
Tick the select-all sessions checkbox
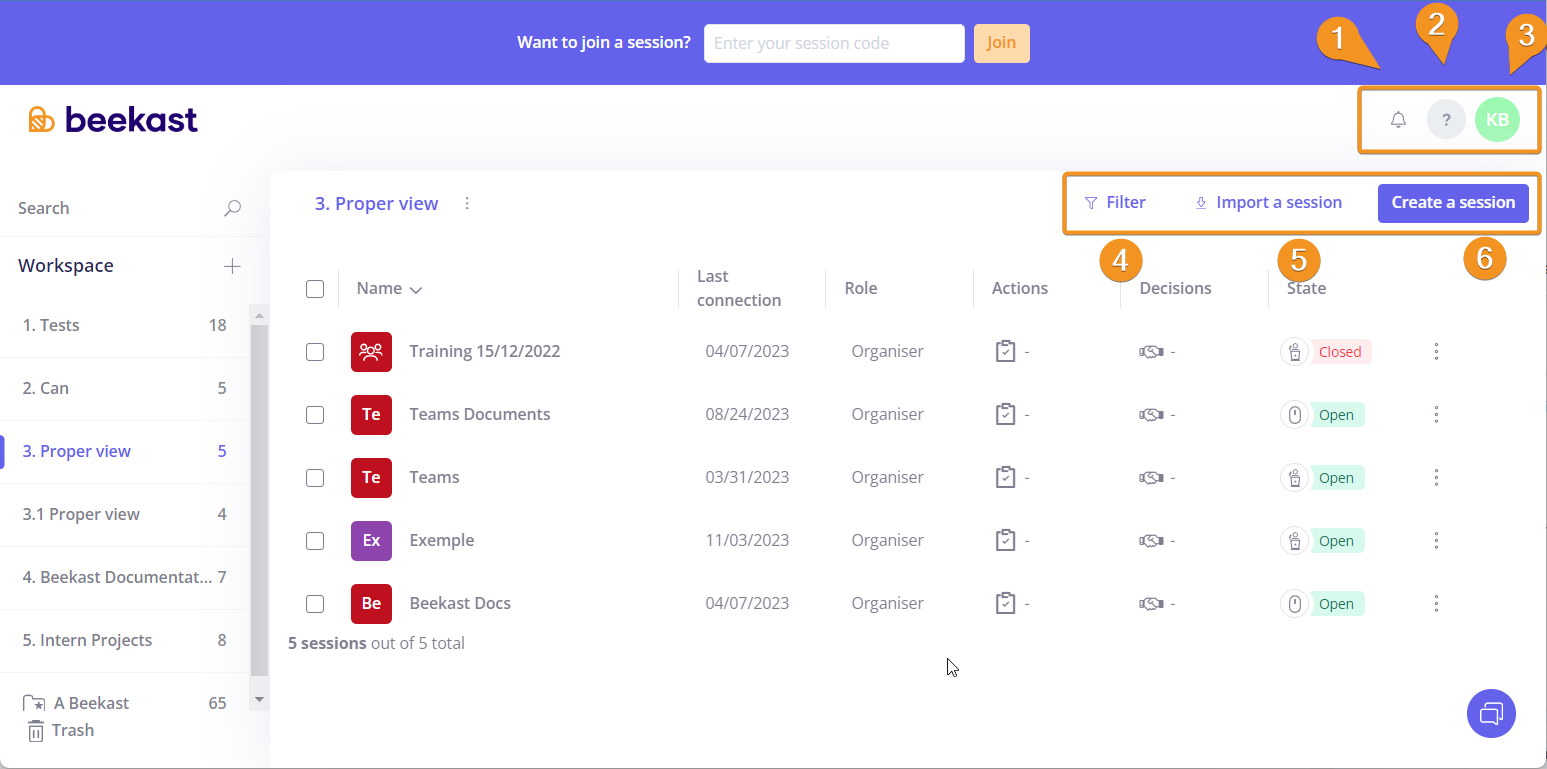coord(315,289)
